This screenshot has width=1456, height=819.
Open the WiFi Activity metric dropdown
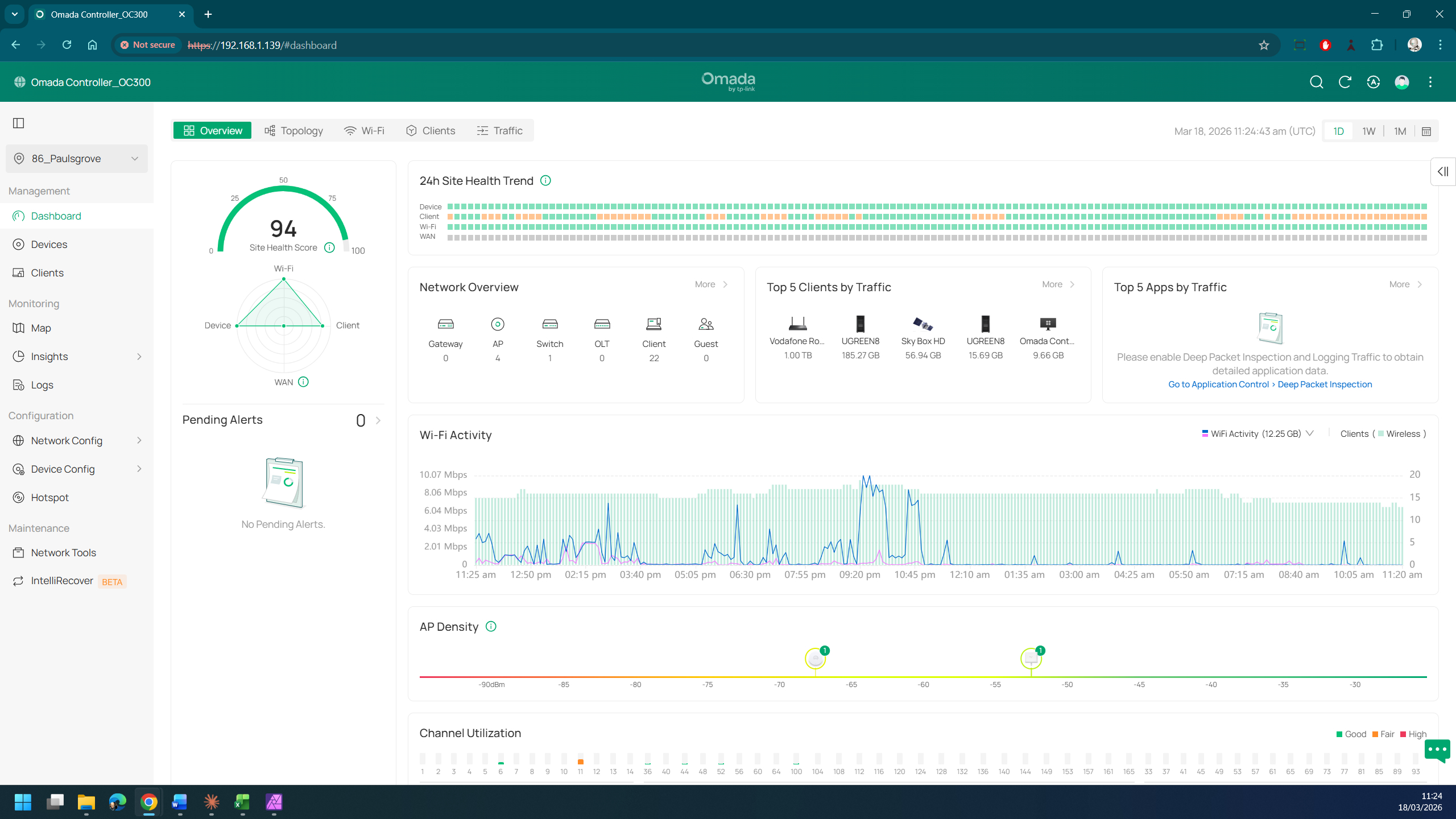1310,433
